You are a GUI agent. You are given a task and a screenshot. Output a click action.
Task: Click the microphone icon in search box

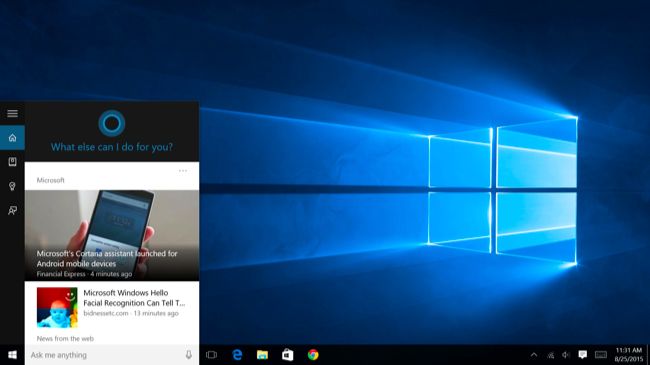(189, 355)
